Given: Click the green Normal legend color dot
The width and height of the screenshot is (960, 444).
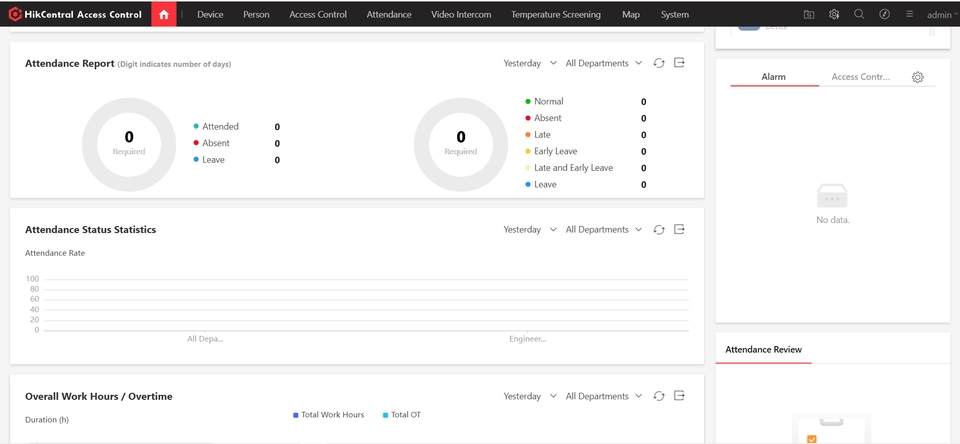Looking at the screenshot, I should 527,102.
